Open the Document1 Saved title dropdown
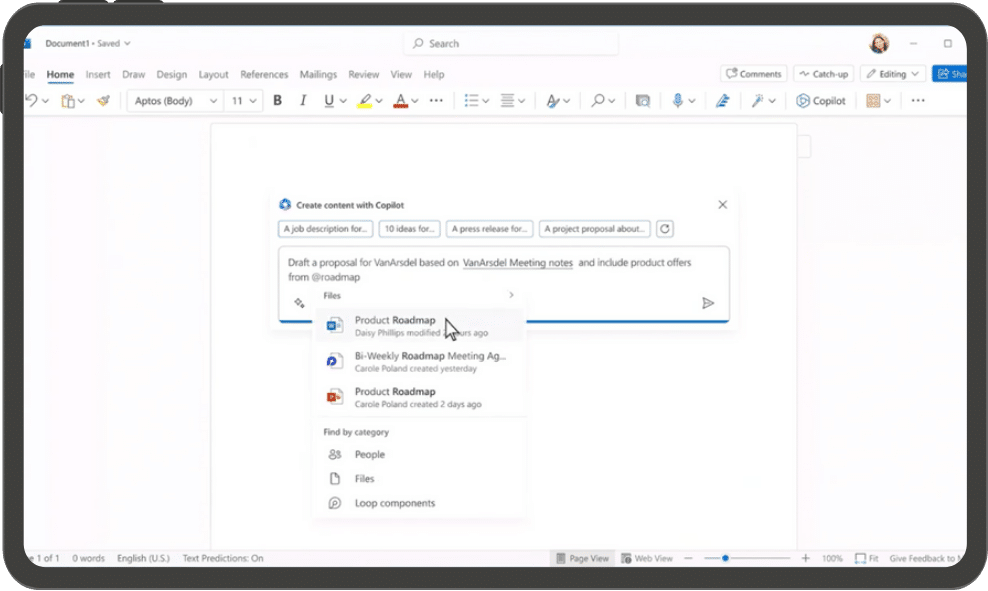The height and width of the screenshot is (591, 988). [x=88, y=43]
